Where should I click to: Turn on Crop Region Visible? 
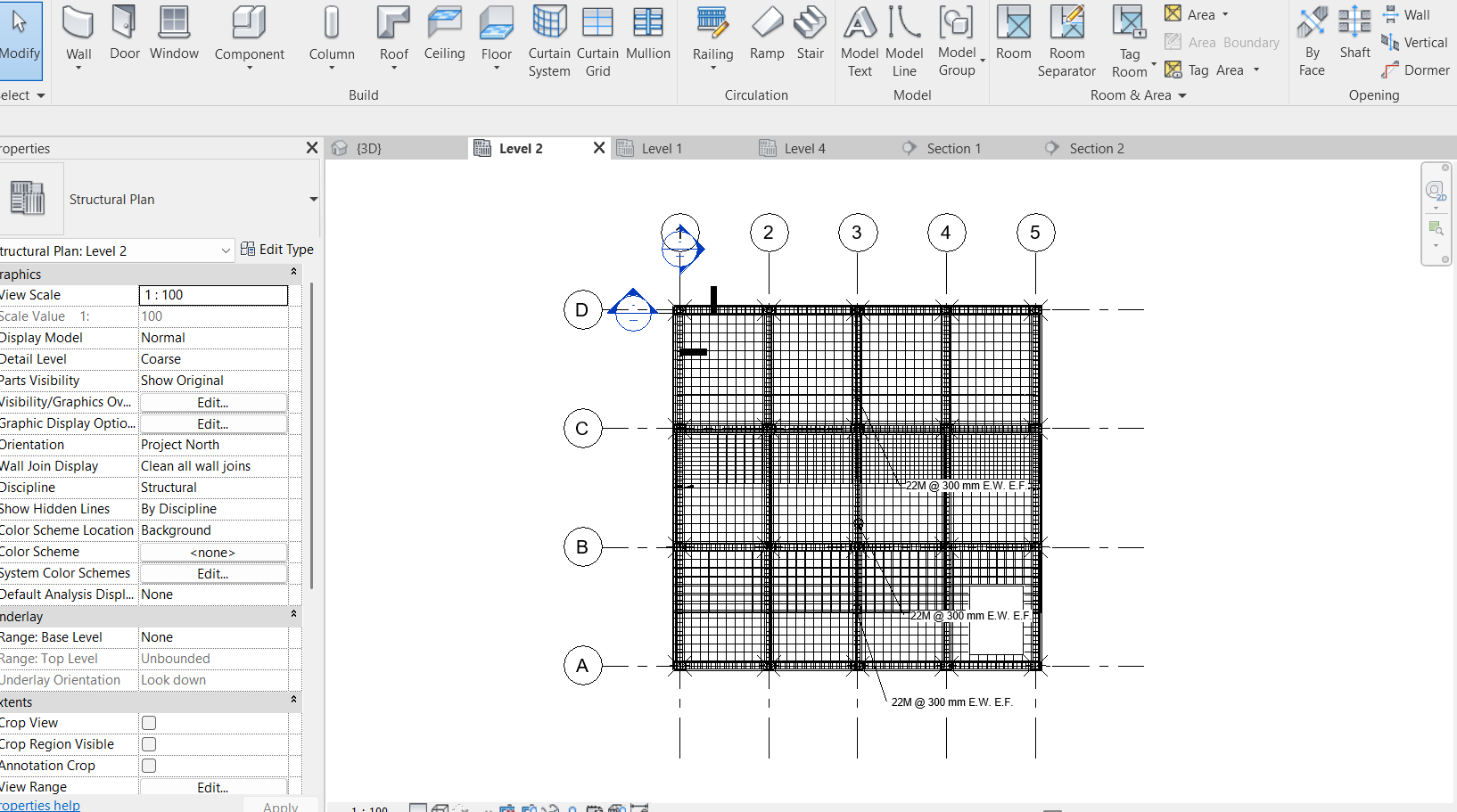148,743
